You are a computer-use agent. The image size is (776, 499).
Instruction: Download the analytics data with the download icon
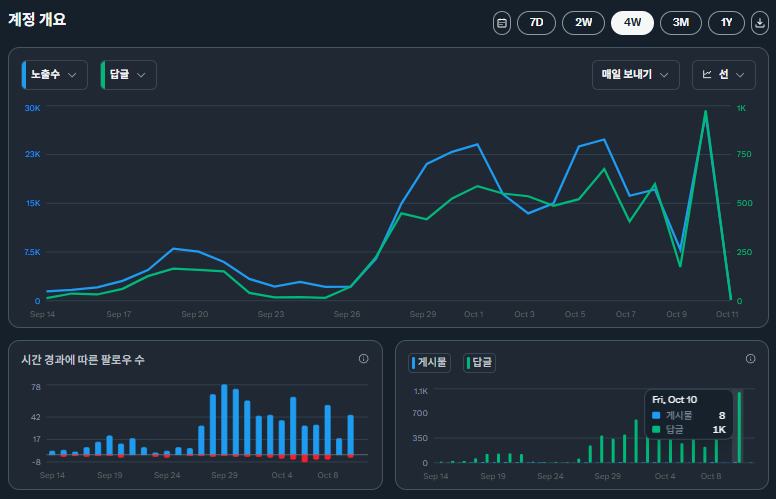[760, 23]
